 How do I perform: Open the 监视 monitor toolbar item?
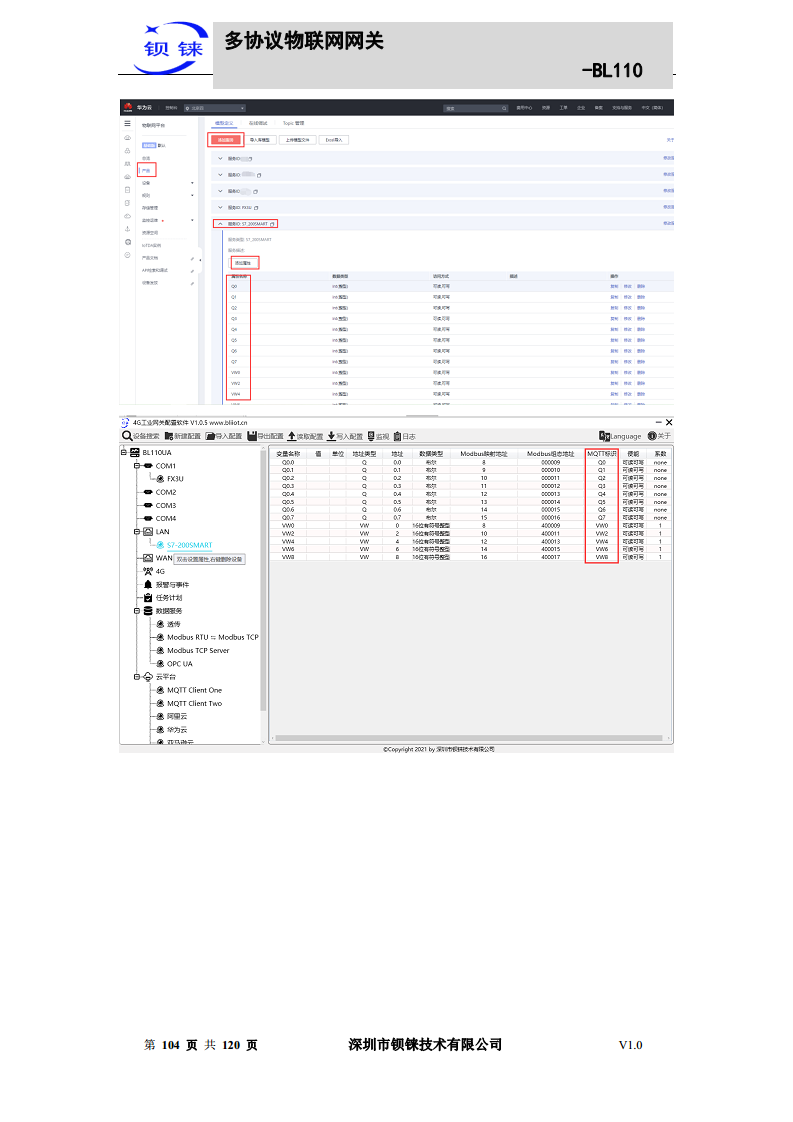(x=378, y=436)
